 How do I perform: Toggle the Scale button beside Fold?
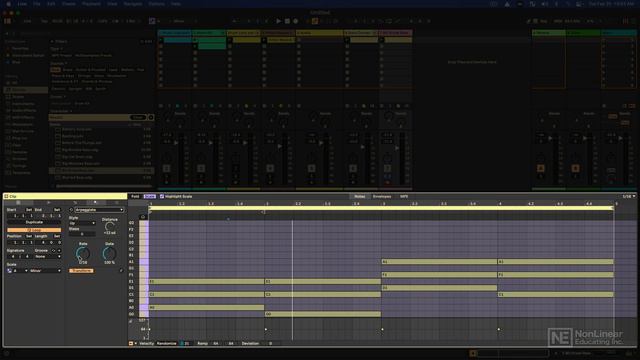pyautogui.click(x=149, y=196)
